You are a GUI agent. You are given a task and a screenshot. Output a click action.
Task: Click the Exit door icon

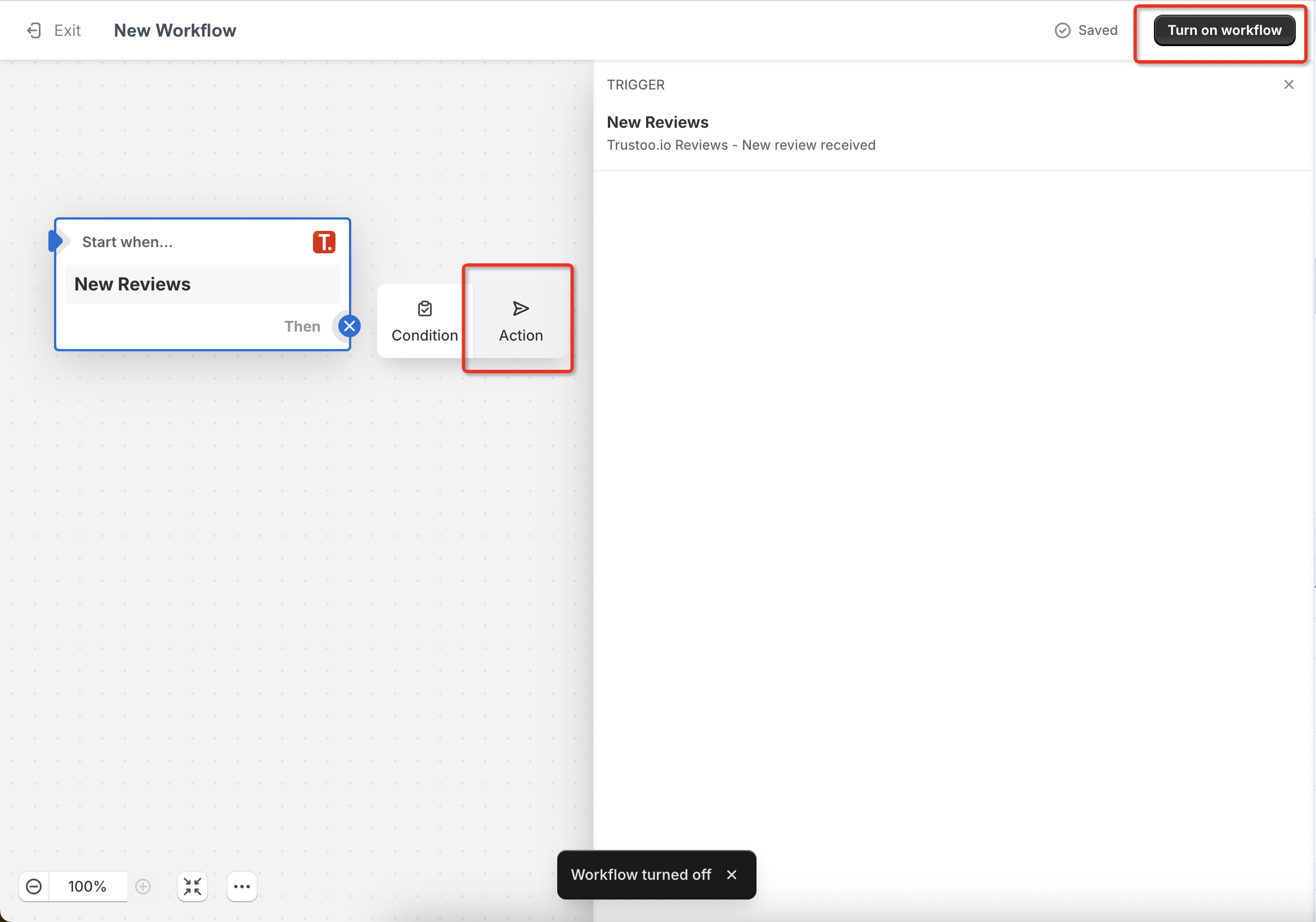34,30
